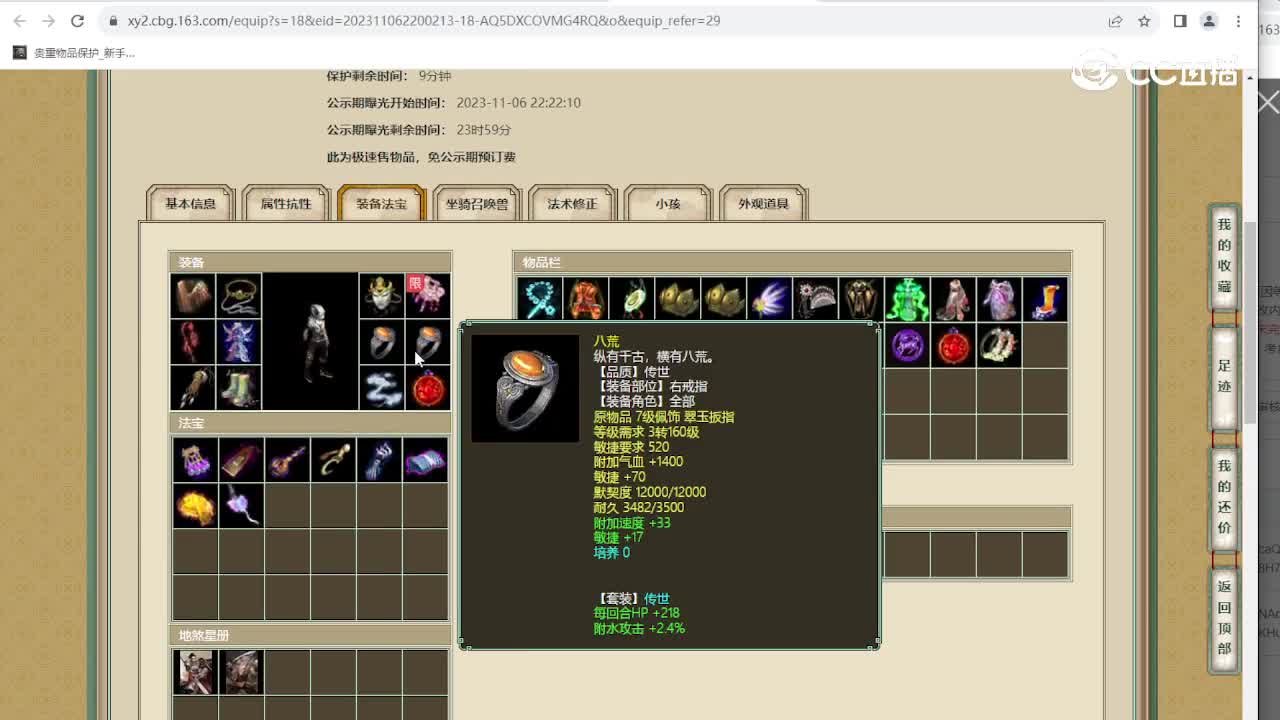Switch to the 属性抗性 tab
This screenshot has width=1280, height=720.
286,203
